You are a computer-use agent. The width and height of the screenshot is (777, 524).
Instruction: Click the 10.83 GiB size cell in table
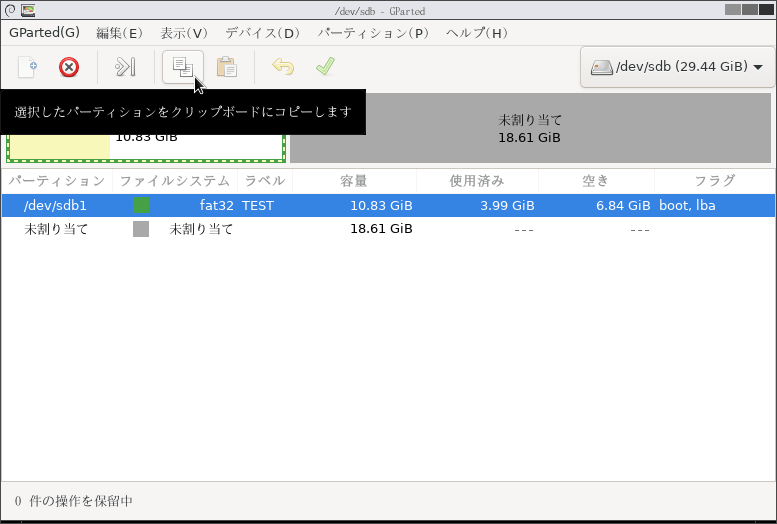click(381, 206)
